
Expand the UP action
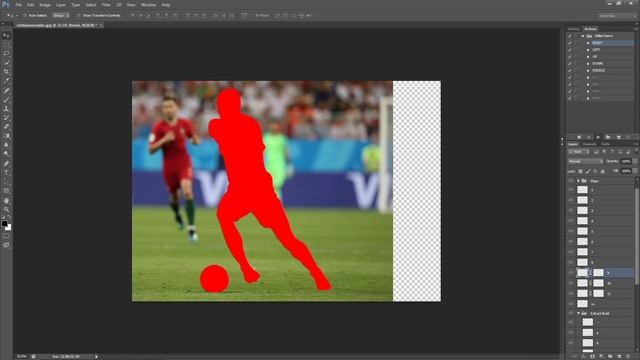coord(588,57)
